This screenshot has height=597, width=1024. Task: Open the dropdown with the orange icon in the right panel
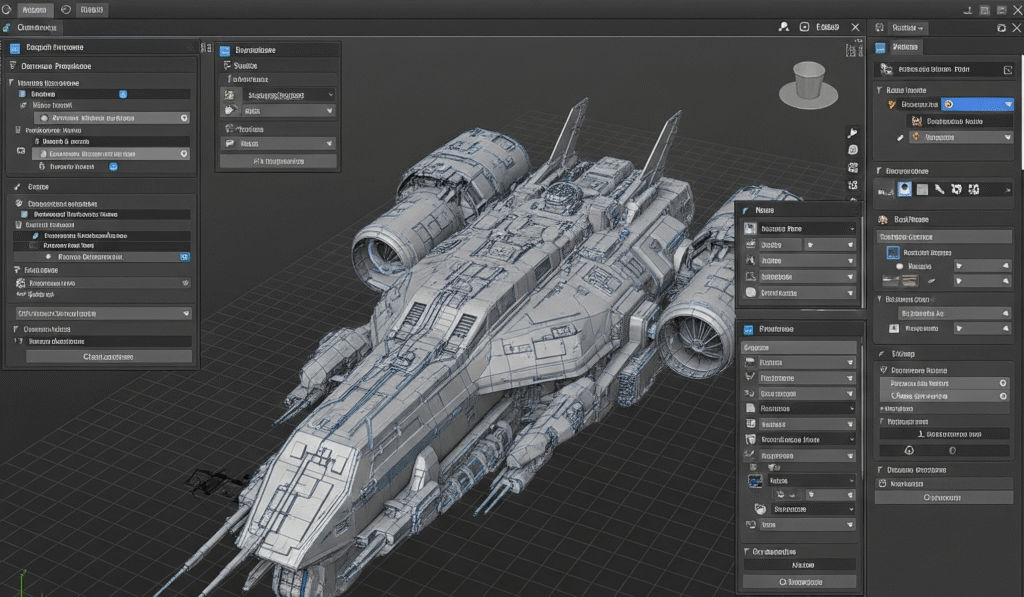961,137
